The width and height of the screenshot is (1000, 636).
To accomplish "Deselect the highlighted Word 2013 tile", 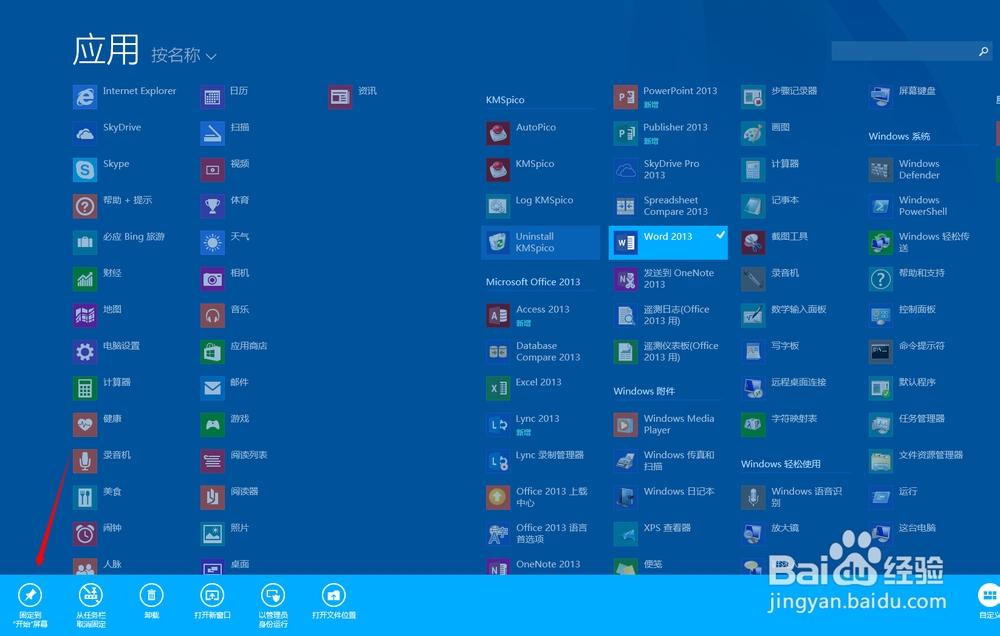I will 668,241.
